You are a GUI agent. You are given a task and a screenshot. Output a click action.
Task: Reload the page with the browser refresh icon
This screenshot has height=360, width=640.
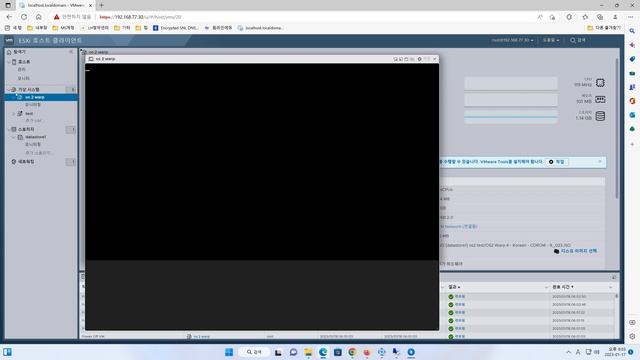[x=24, y=17]
